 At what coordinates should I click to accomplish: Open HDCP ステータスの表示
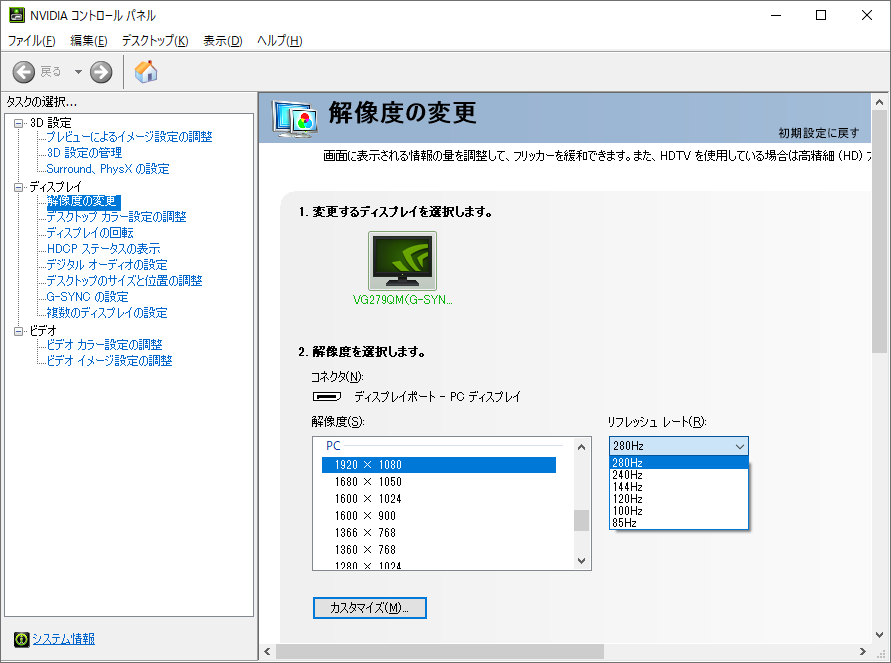103,249
